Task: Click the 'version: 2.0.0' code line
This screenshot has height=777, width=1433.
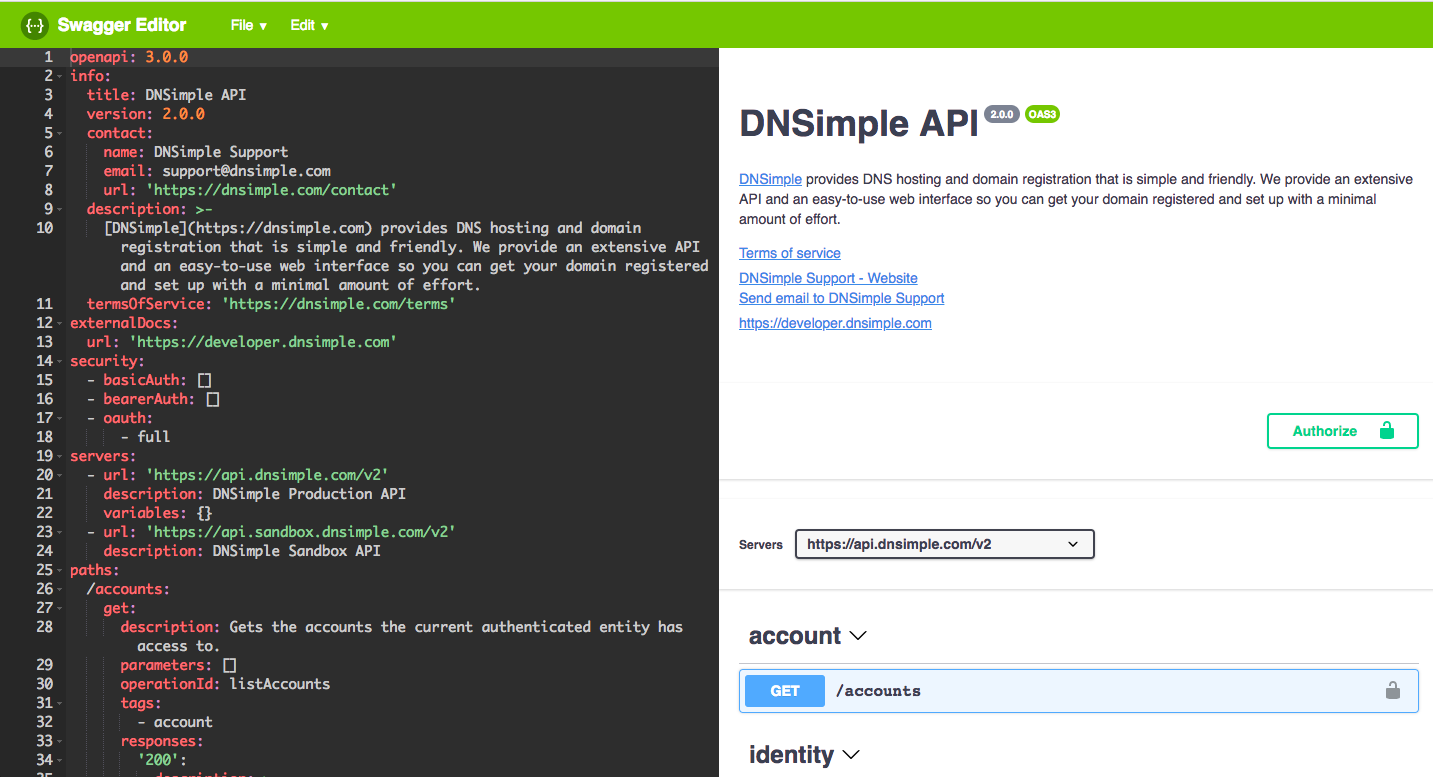Action: [x=146, y=114]
